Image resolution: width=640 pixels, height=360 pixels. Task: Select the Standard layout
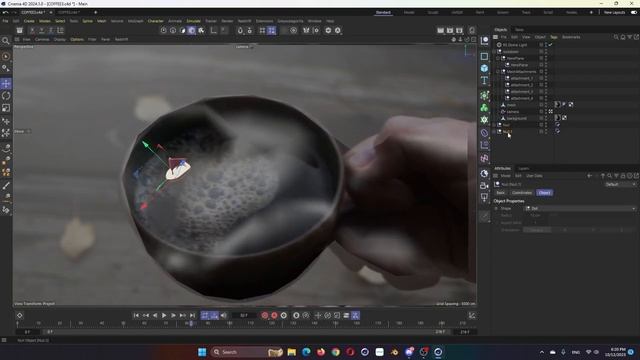383,13
